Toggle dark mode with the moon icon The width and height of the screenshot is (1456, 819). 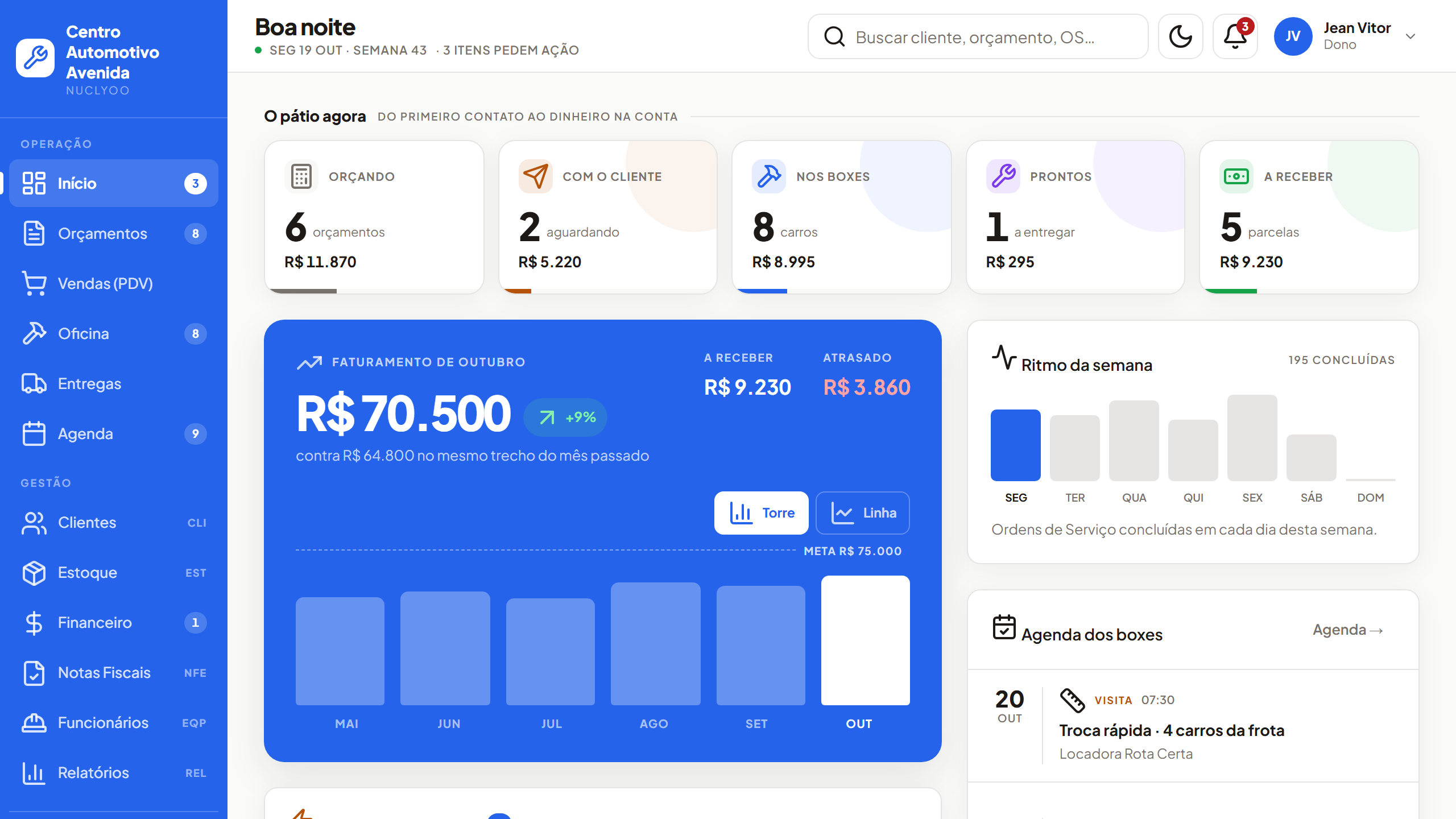[x=1180, y=36]
